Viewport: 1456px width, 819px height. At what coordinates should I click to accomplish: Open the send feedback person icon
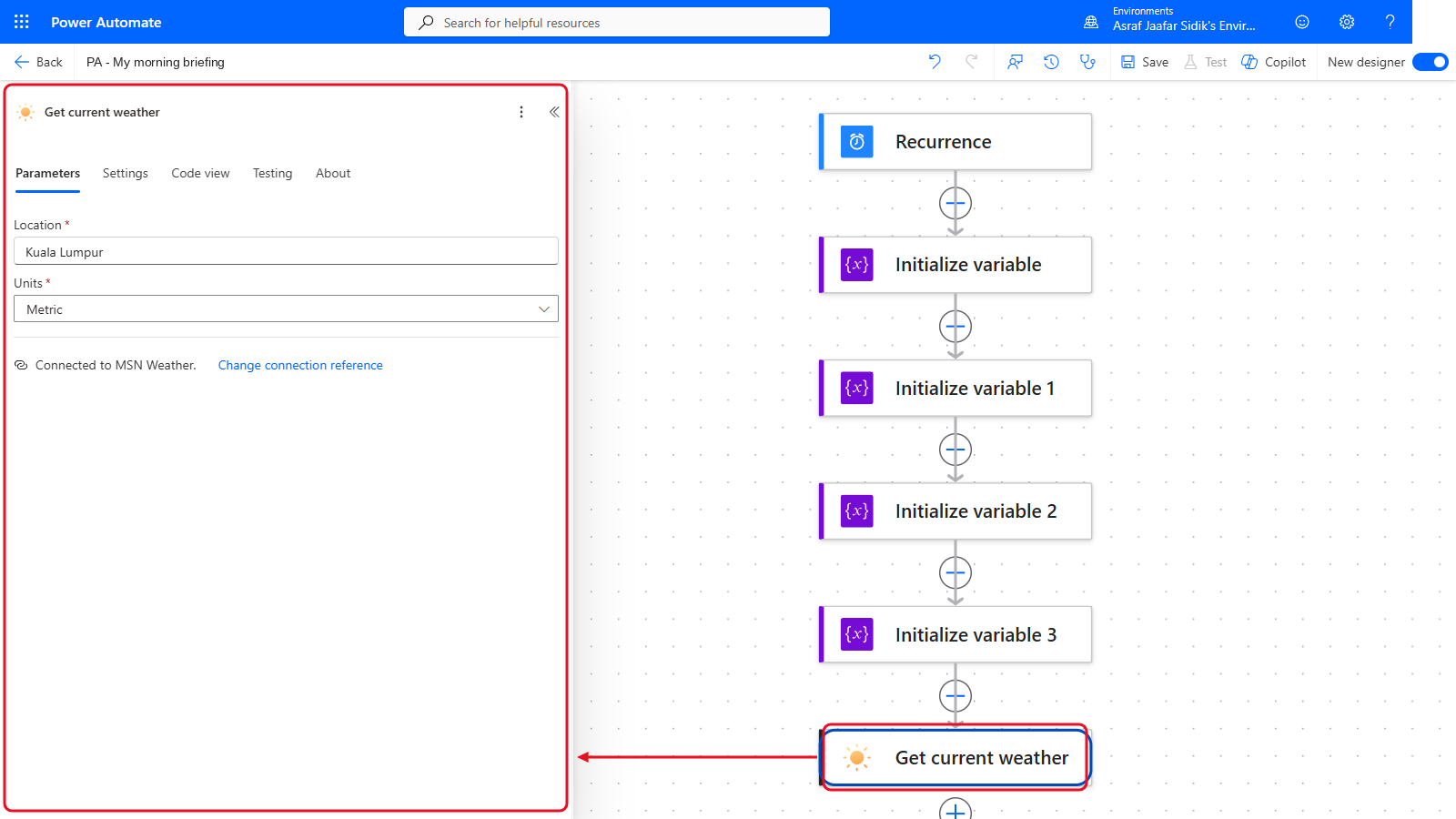[x=1016, y=62]
